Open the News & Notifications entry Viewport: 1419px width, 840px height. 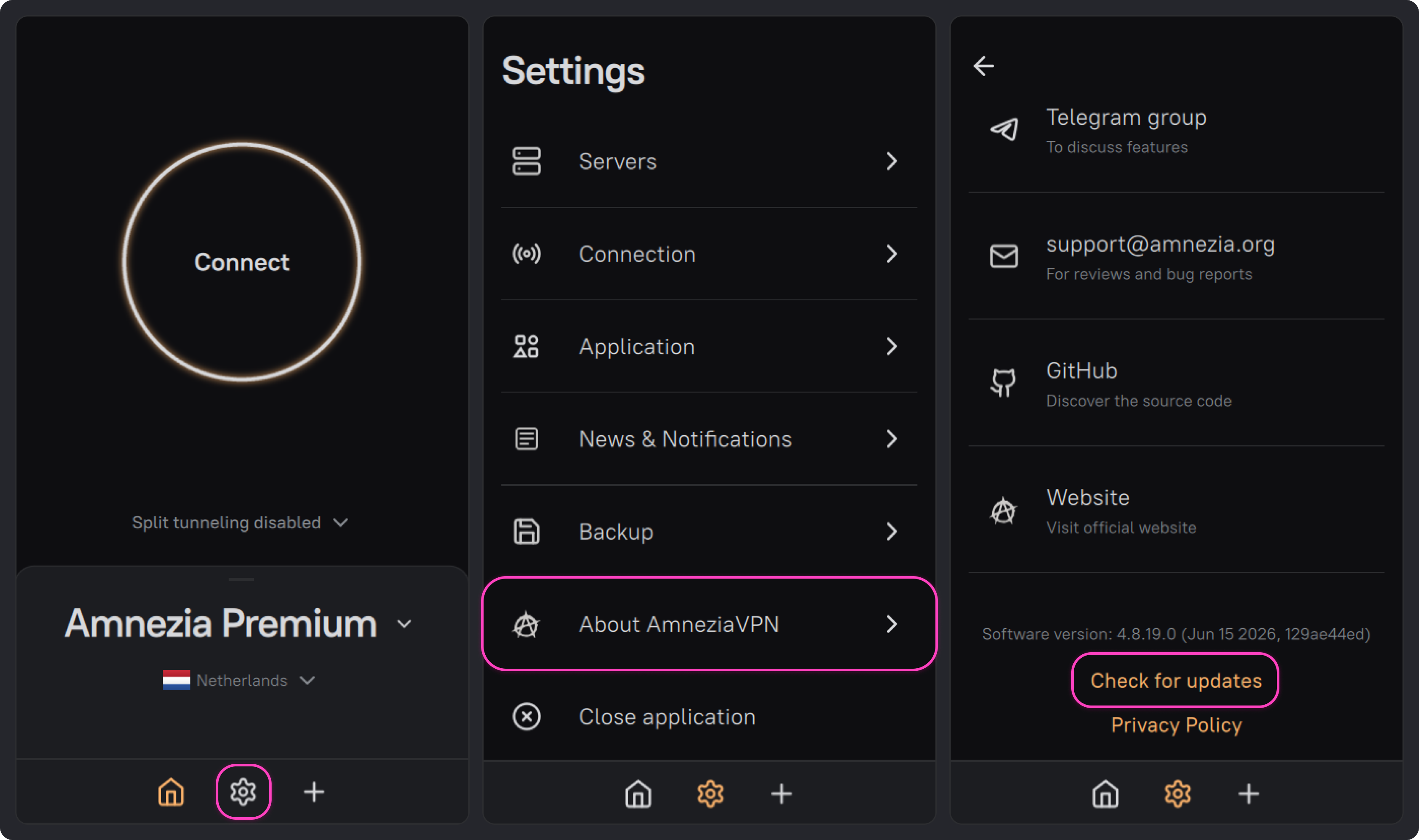709,439
